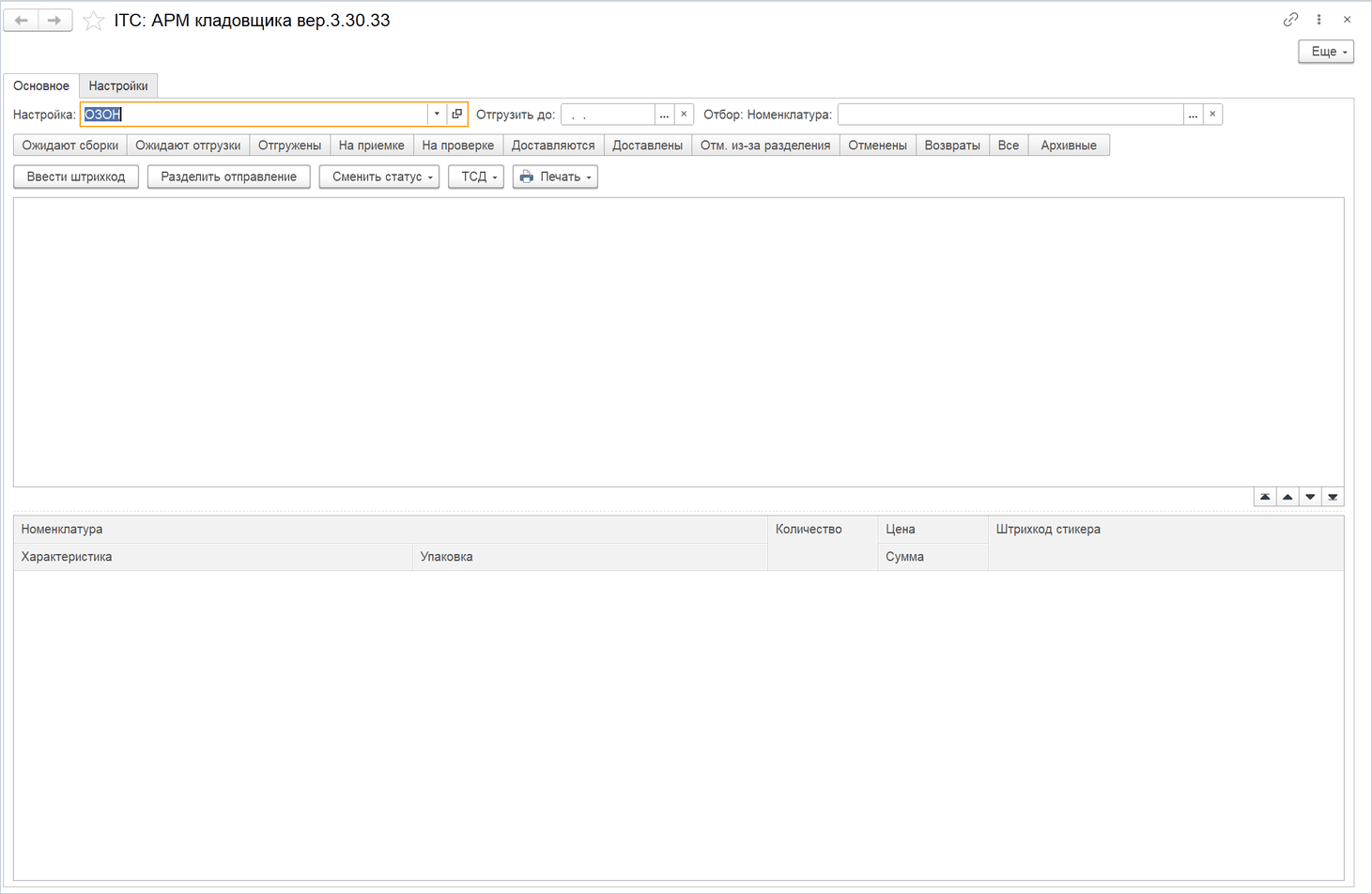Clear the Отгрузить до date field
The image size is (1372, 894).
pyautogui.click(x=684, y=115)
